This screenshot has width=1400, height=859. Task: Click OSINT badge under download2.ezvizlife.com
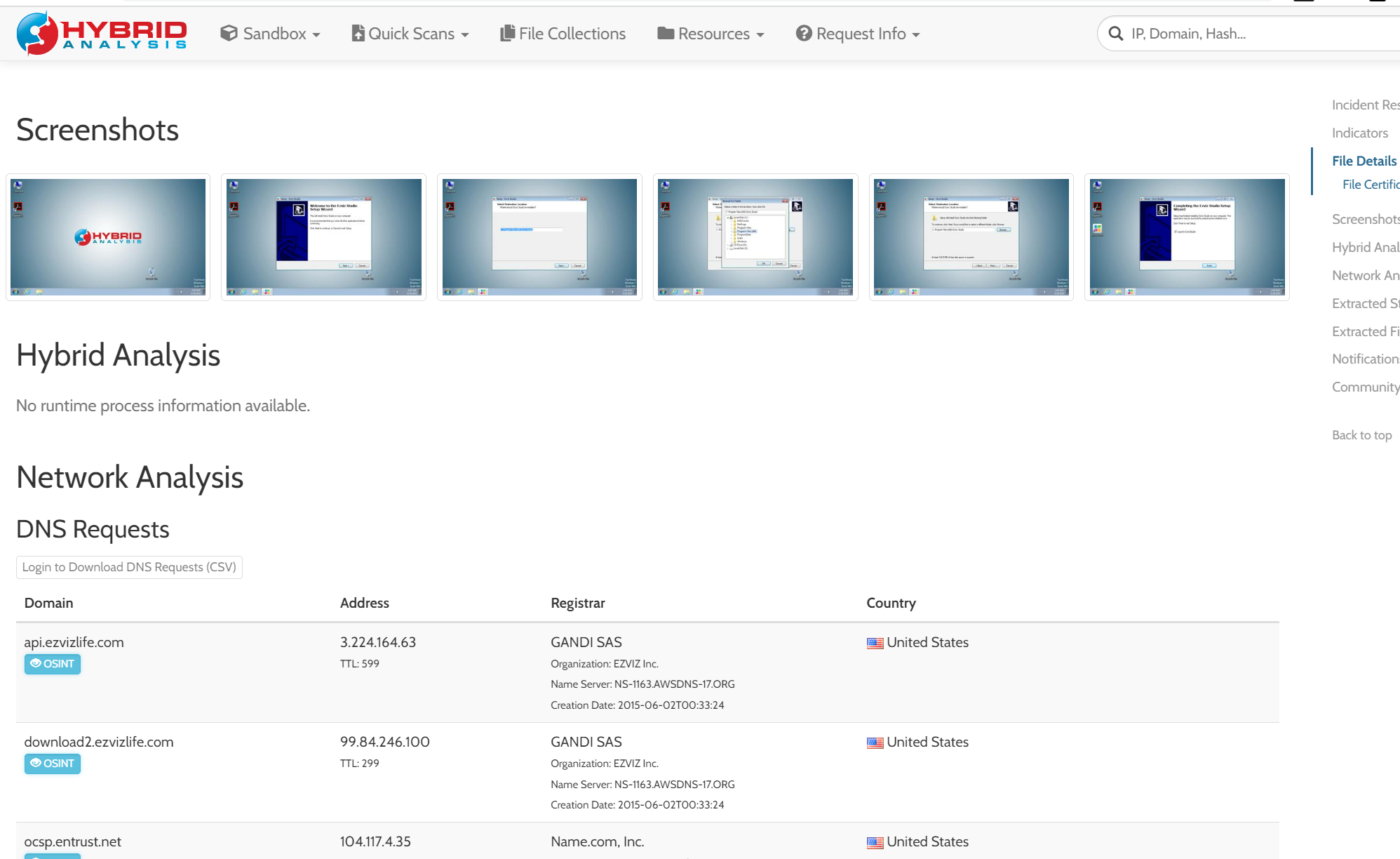tap(53, 764)
